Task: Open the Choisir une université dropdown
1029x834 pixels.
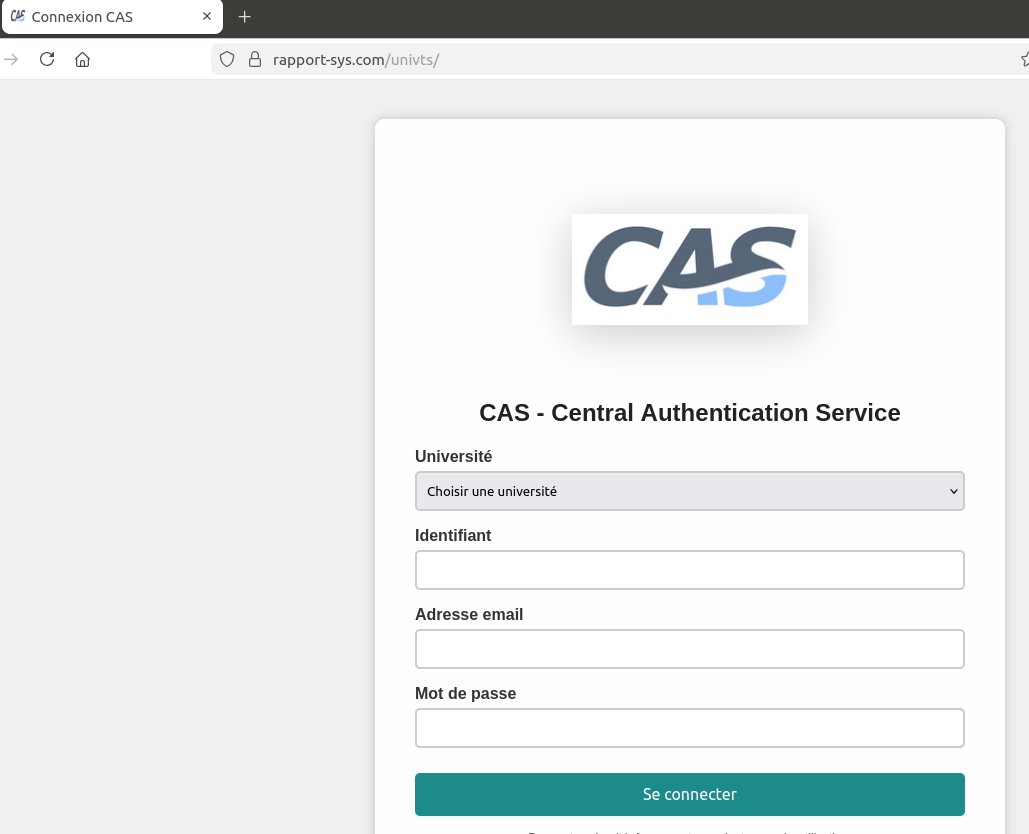Action: [x=689, y=491]
